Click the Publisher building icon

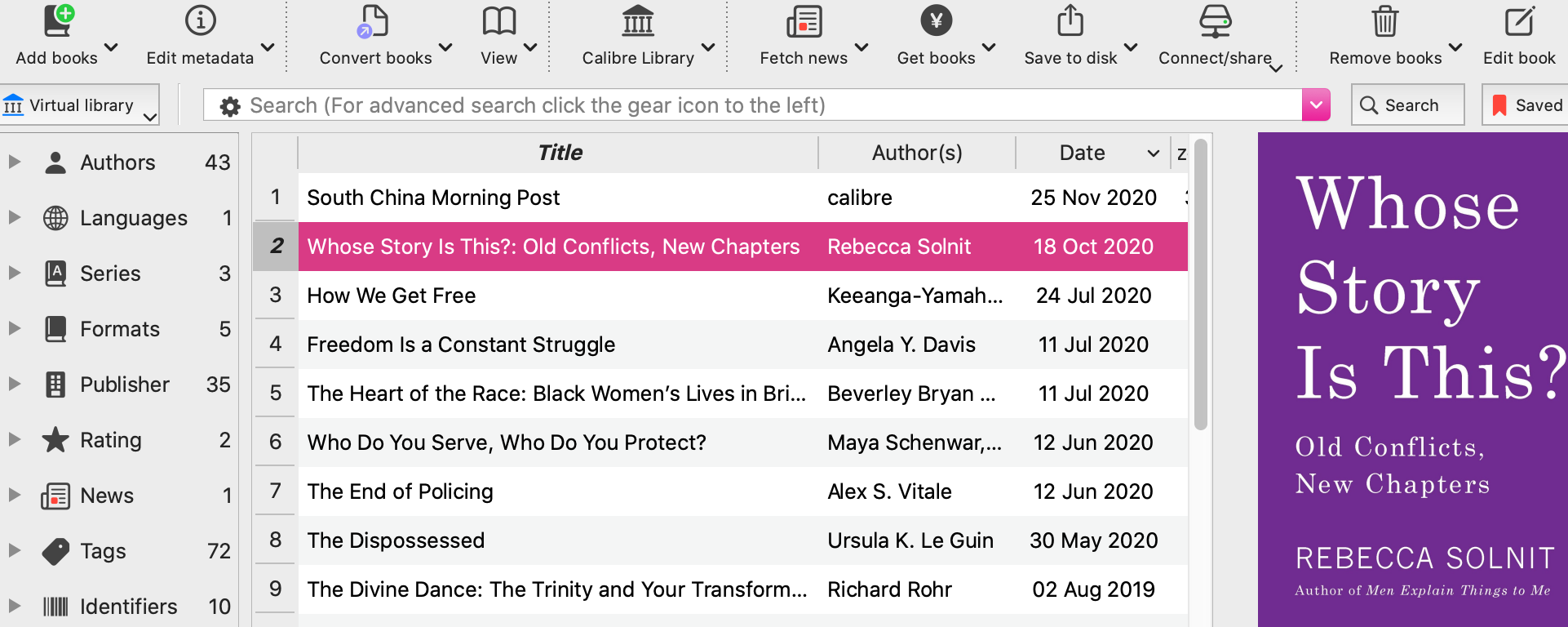tap(55, 385)
